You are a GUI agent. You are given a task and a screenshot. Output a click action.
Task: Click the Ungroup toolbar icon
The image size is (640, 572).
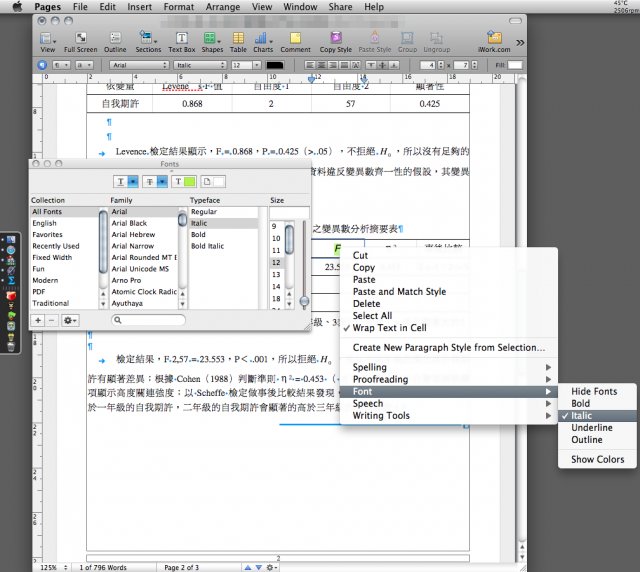[x=436, y=42]
